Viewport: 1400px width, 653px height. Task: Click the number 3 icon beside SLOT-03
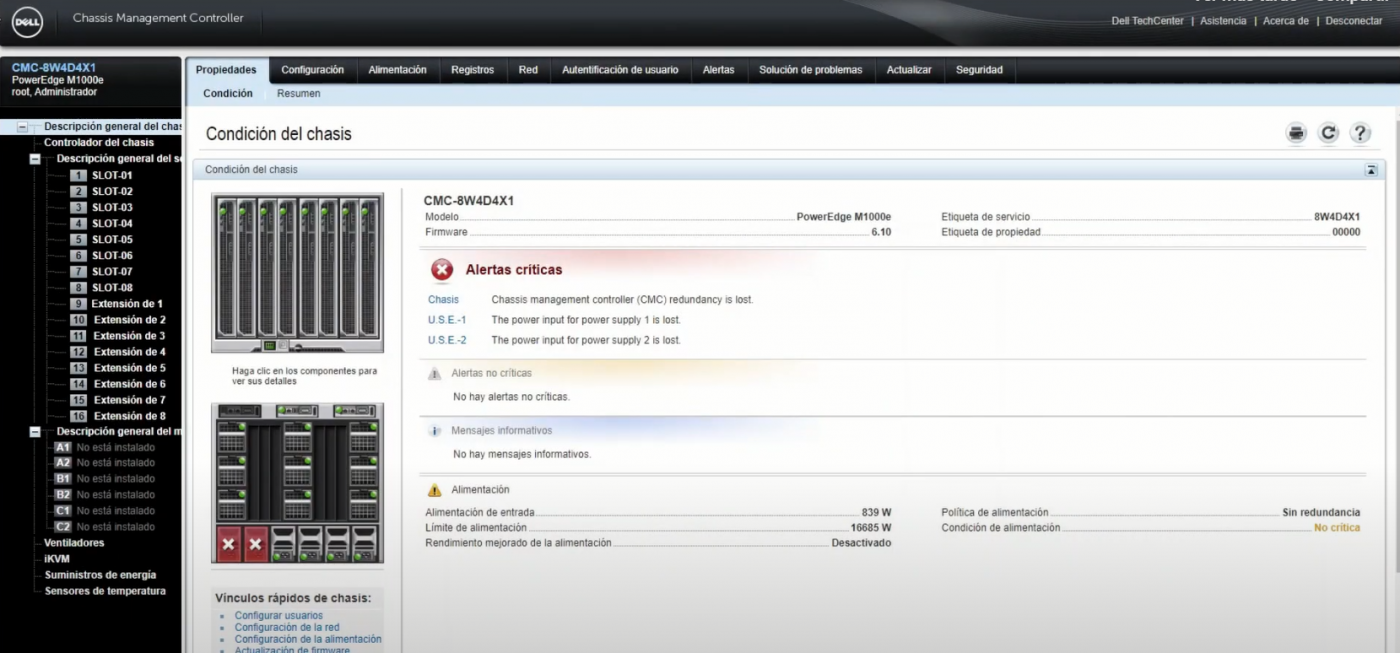pos(78,207)
